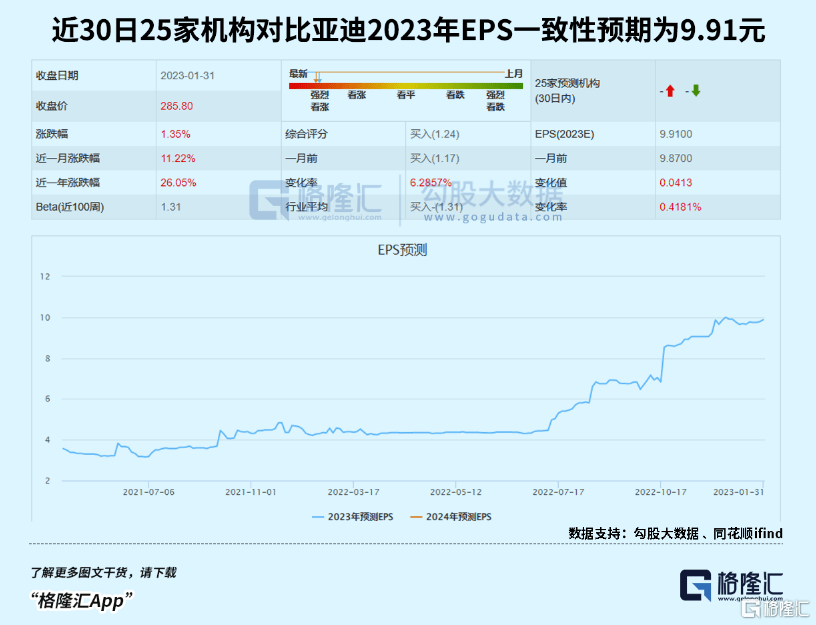Click the red upgrade arrow icon
The image size is (816, 625).
click(670, 91)
